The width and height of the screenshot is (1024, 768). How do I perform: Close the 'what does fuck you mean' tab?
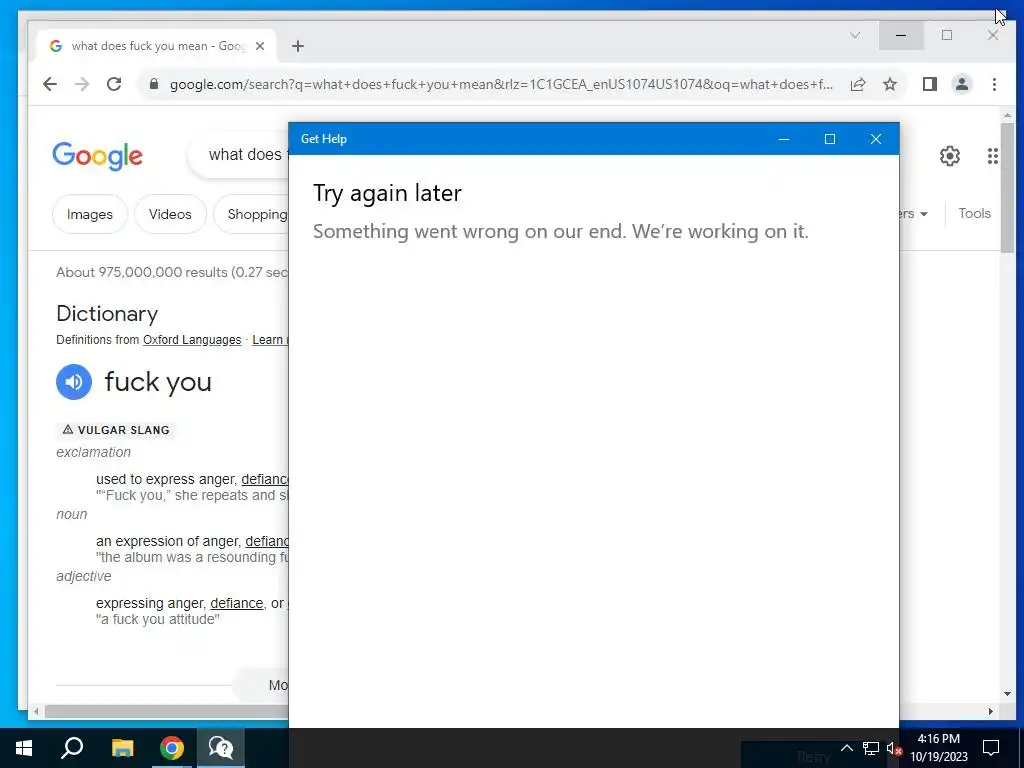pos(260,46)
